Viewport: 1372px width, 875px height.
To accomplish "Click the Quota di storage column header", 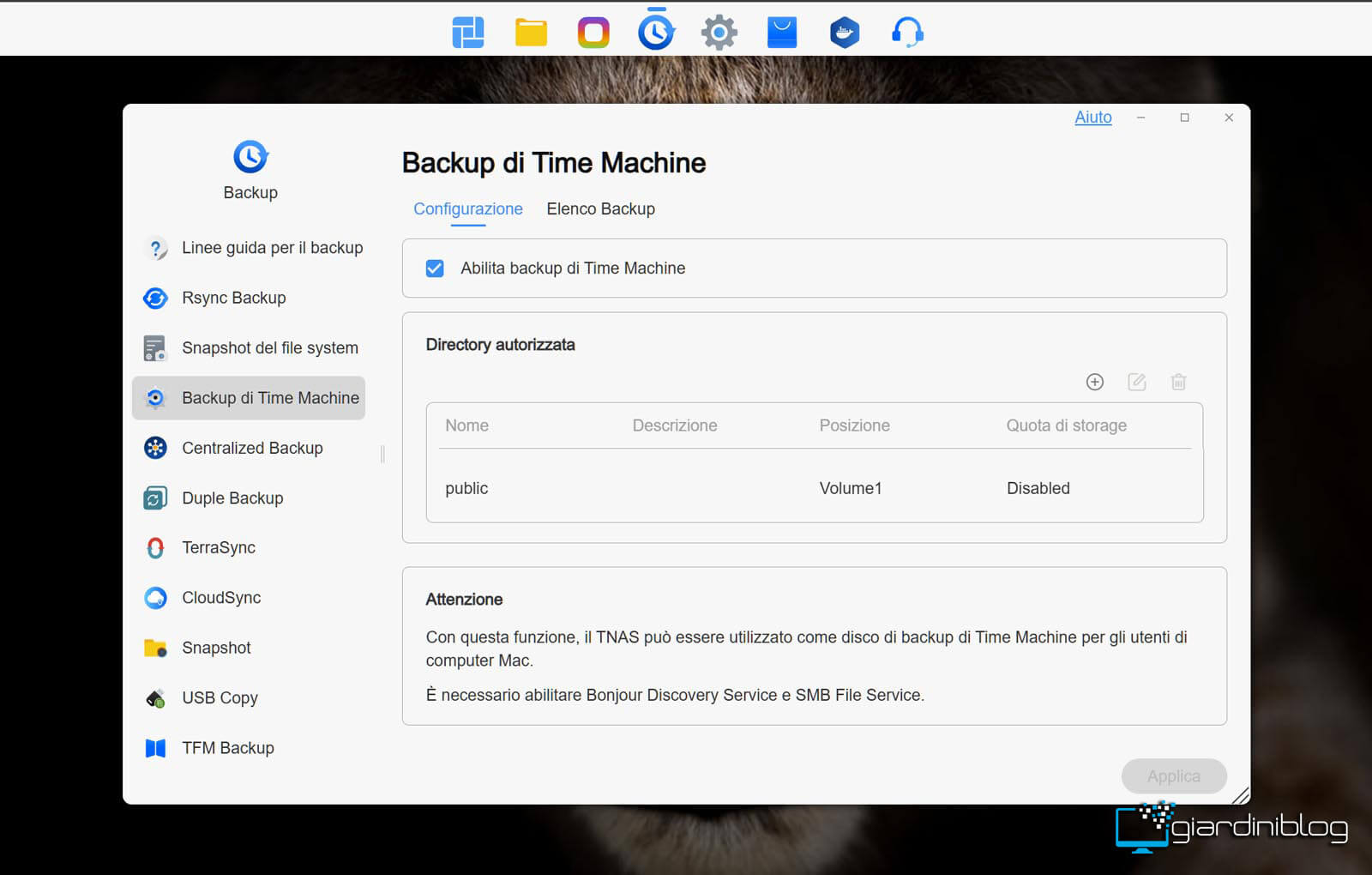I will pyautogui.click(x=1067, y=425).
